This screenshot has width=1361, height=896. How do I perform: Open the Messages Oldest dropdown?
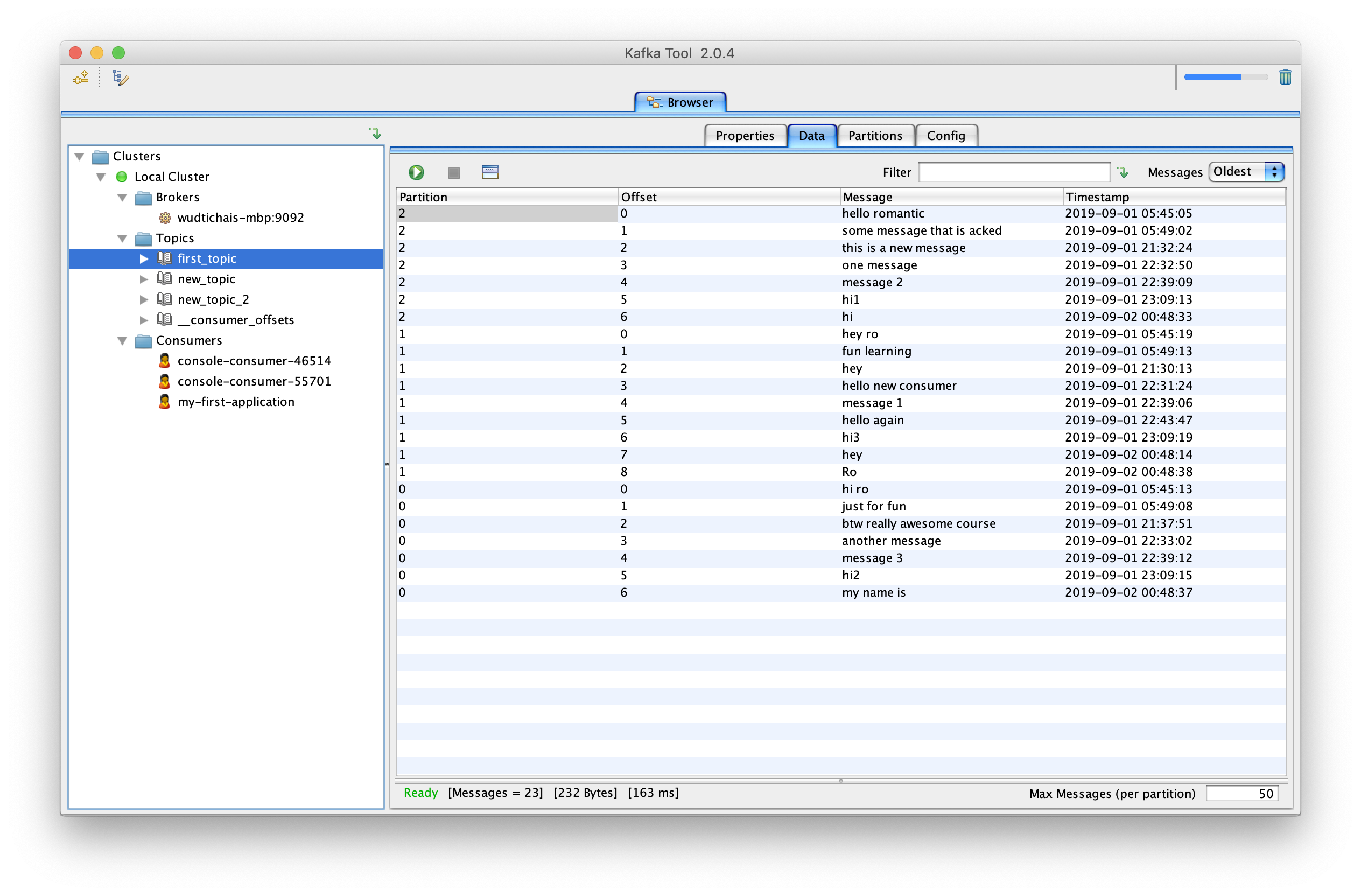pyautogui.click(x=1247, y=172)
